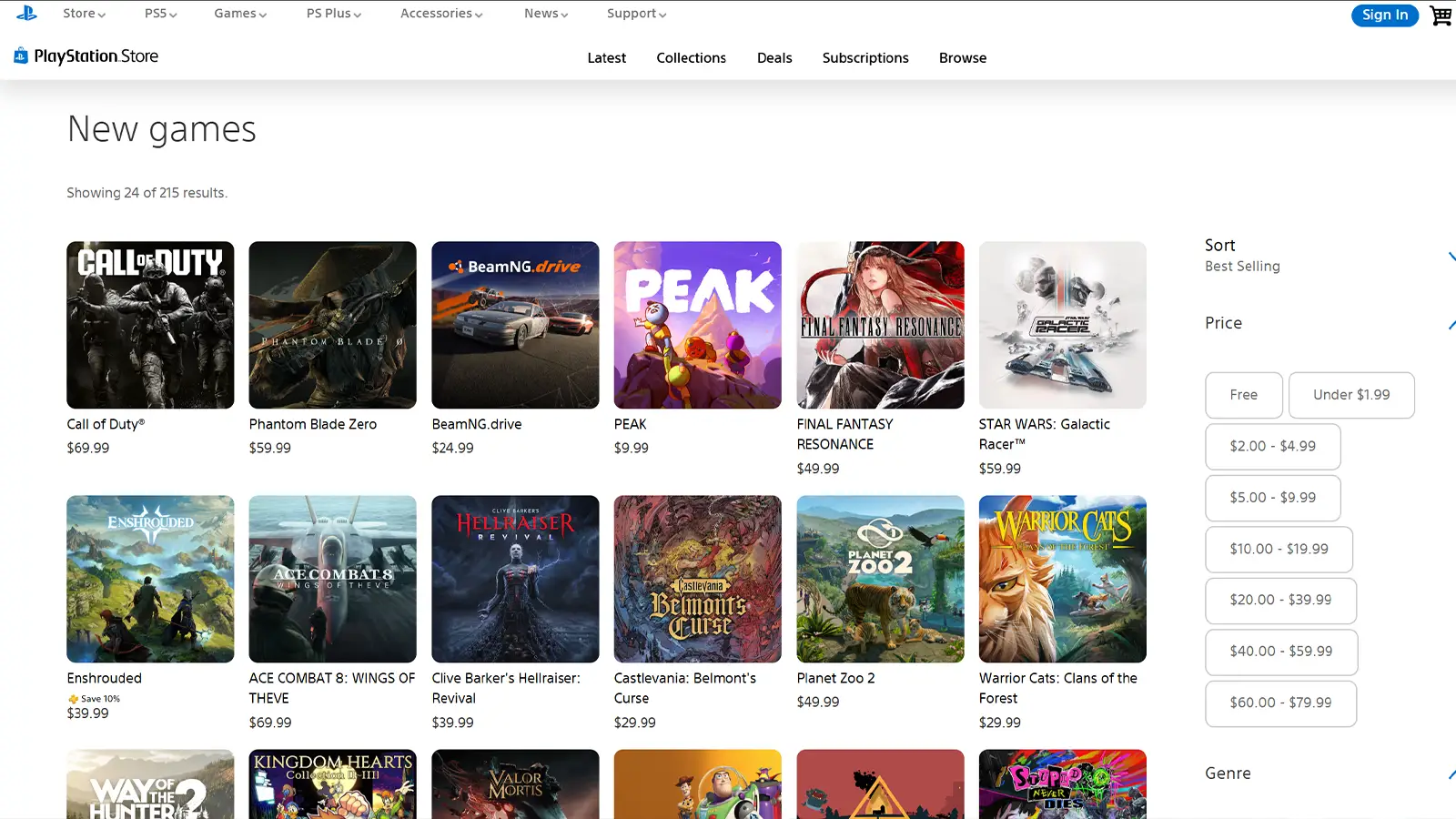
Task: Click the Clive Barker's Hellraiser: Revival title
Action: (506, 689)
